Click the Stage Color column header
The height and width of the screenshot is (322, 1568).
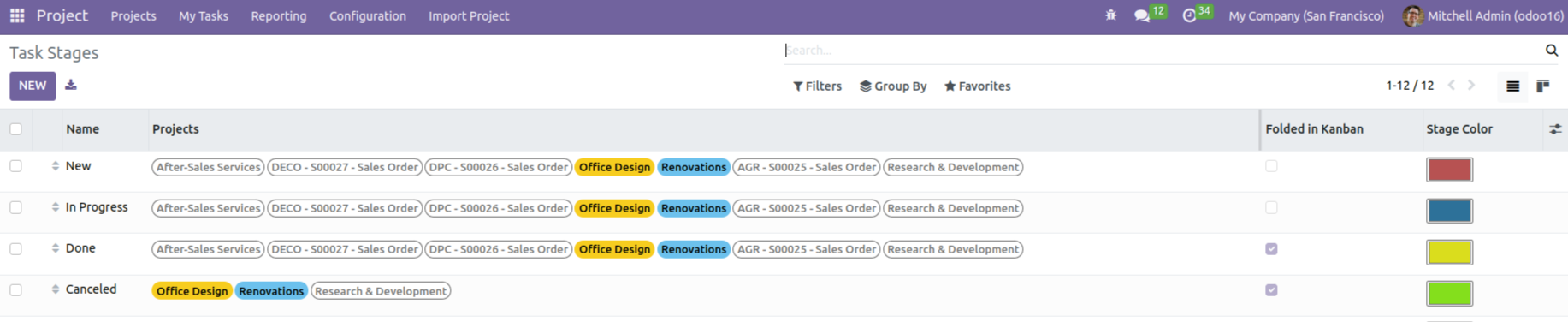1459,129
